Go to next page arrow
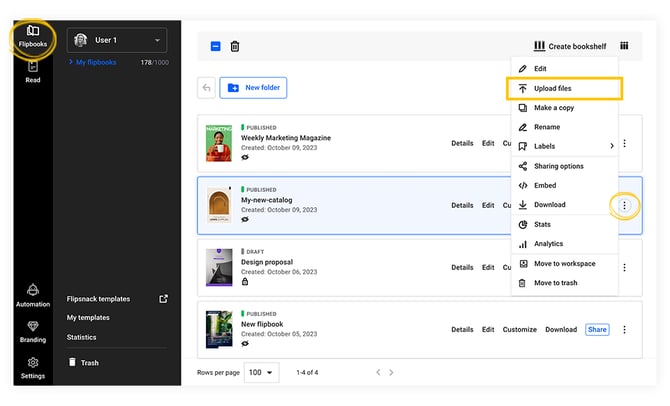Image resolution: width=670 pixels, height=406 pixels. pyautogui.click(x=391, y=372)
